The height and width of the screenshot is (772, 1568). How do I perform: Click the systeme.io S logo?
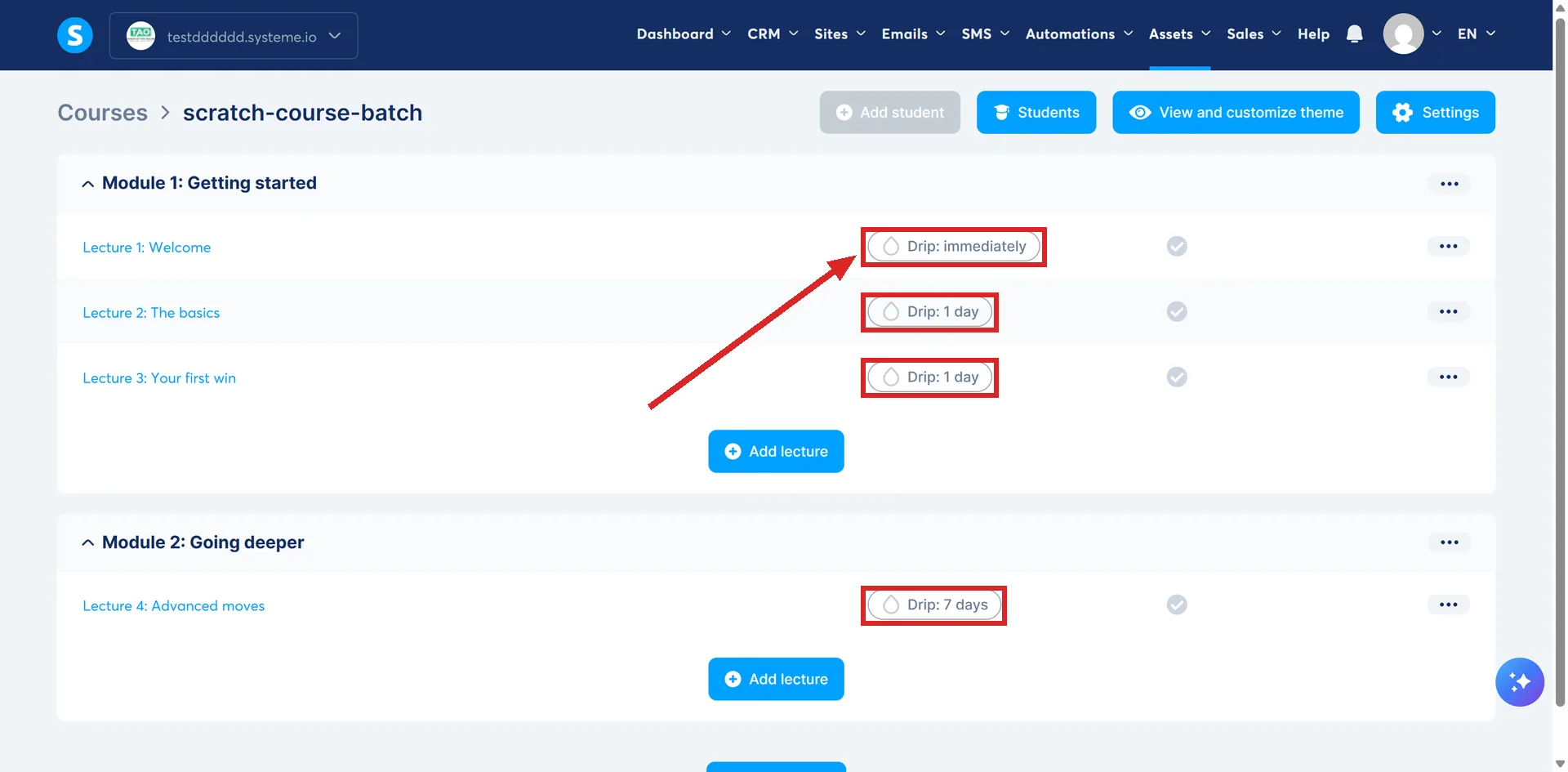75,35
